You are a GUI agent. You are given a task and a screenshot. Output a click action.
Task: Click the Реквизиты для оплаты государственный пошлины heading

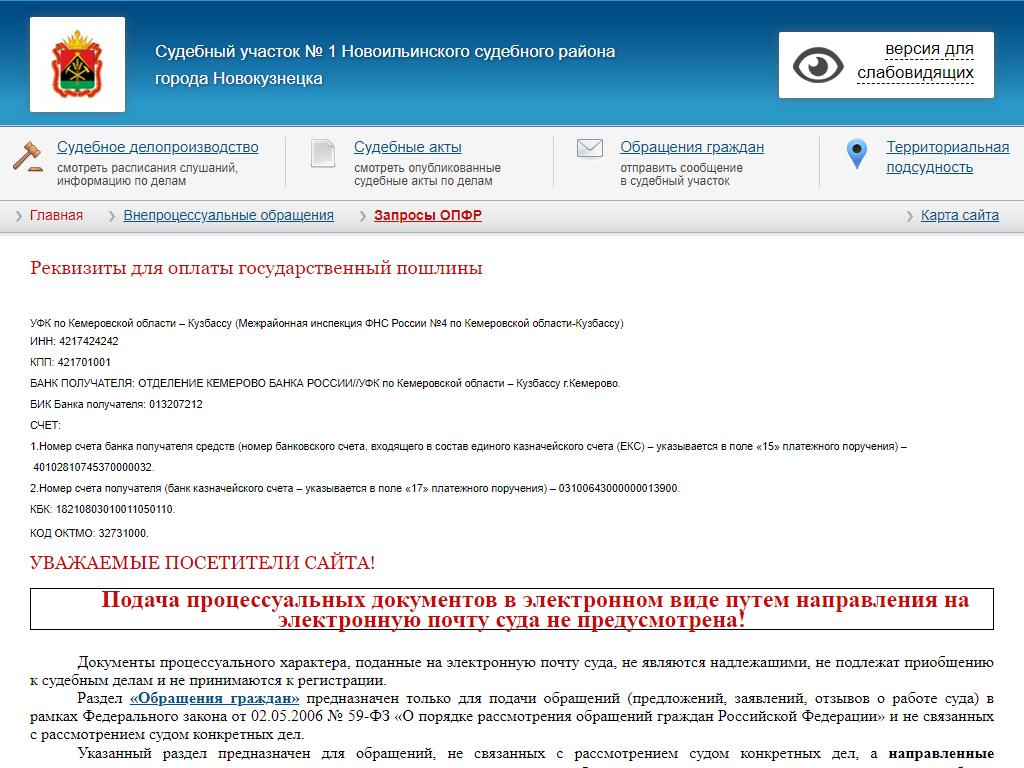[256, 268]
